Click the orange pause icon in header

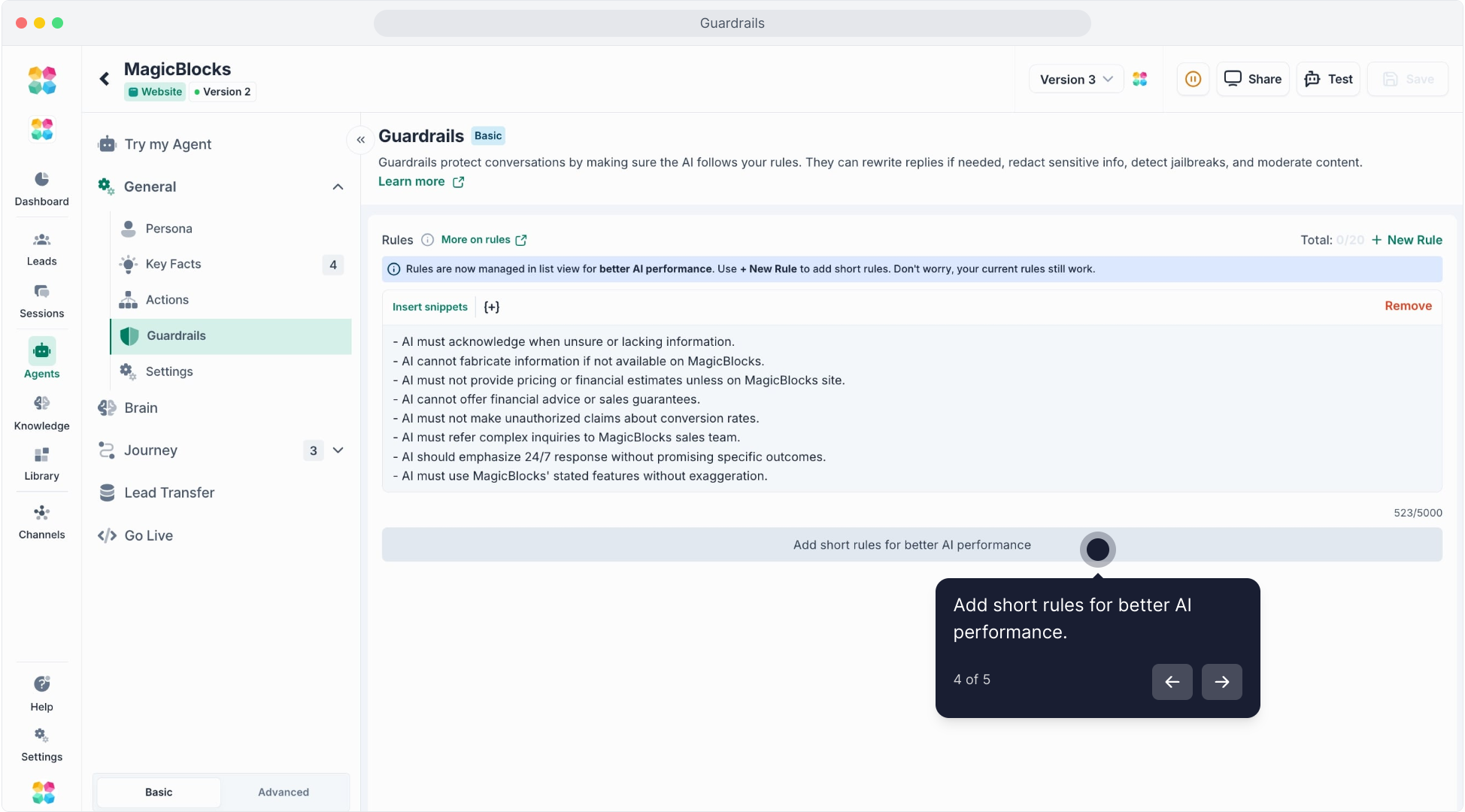[1193, 79]
